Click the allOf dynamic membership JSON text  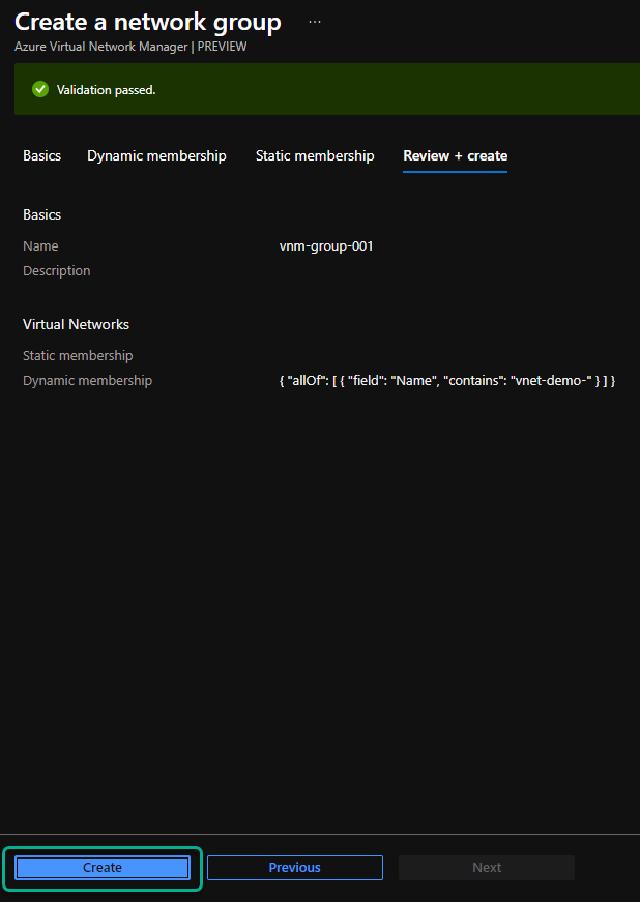[447, 381]
